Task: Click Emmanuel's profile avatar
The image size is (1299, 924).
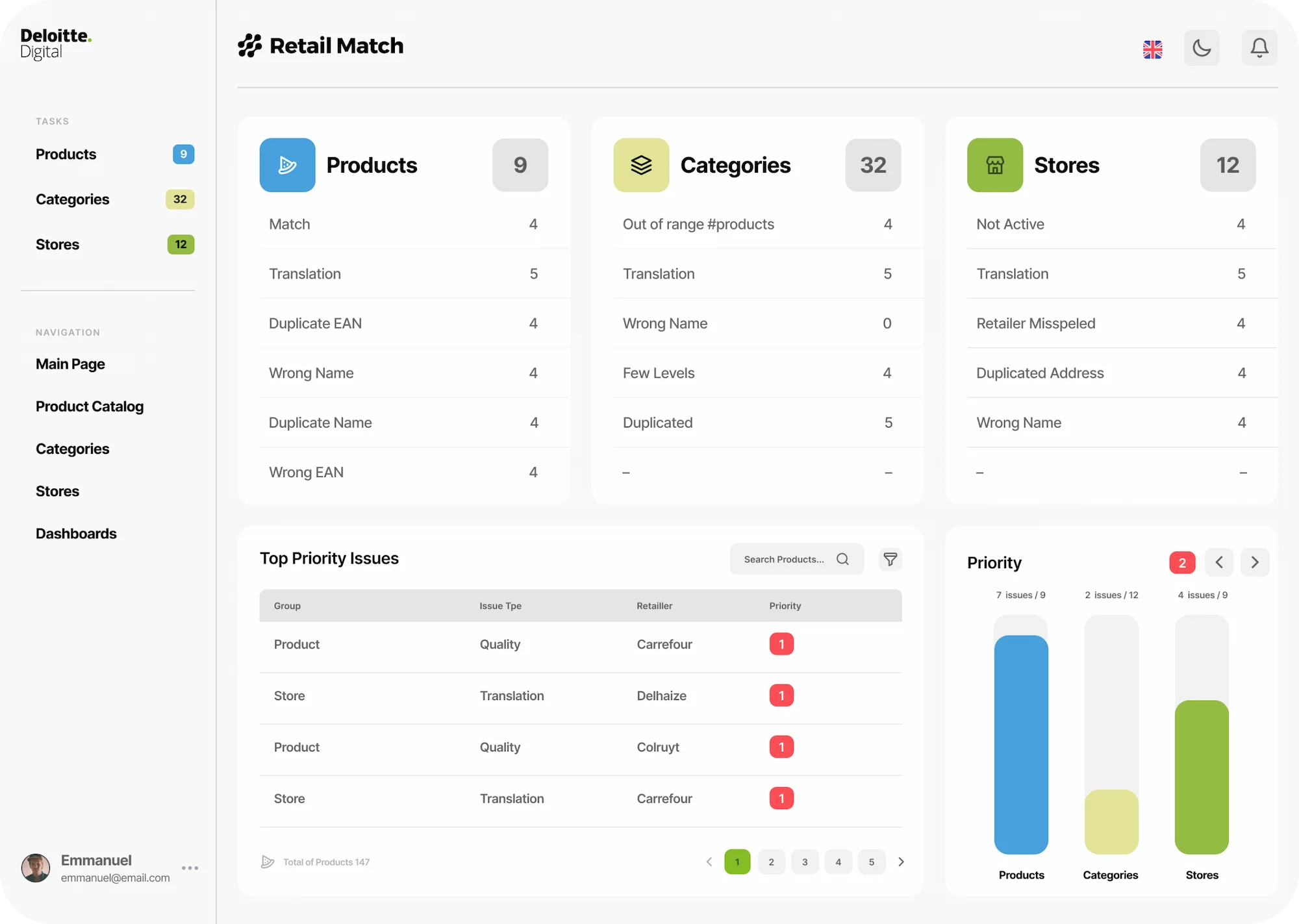Action: [x=36, y=868]
